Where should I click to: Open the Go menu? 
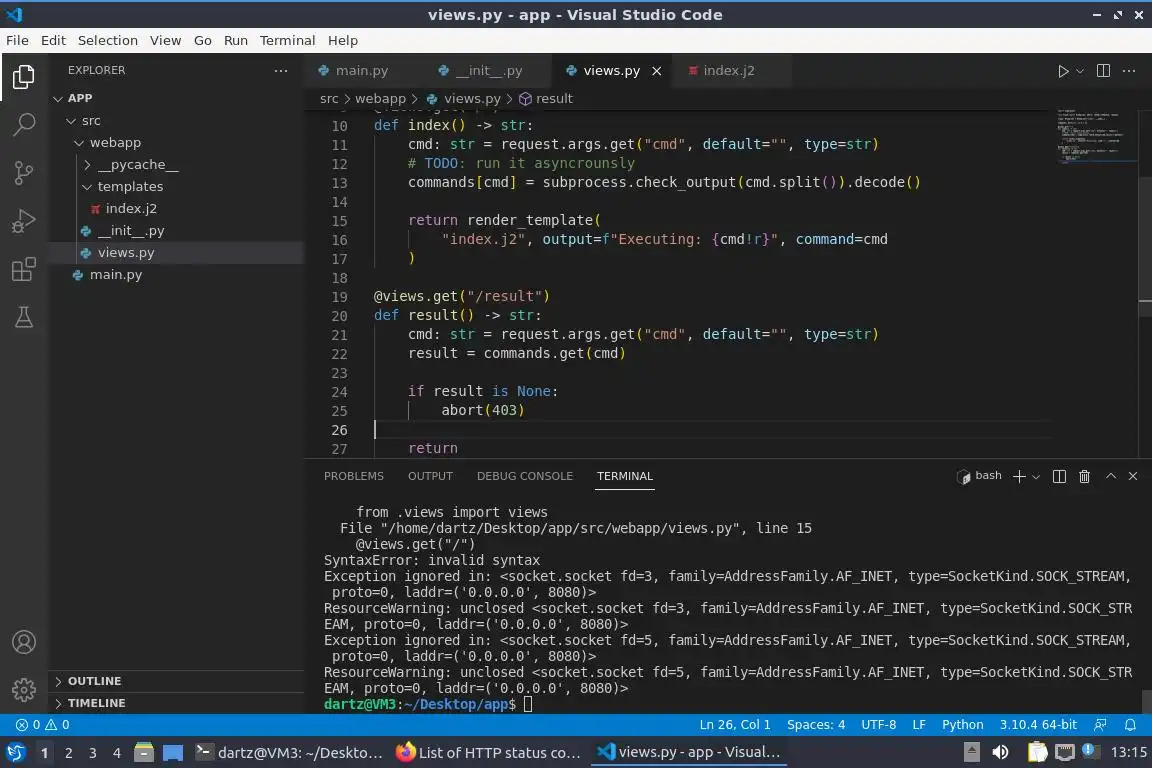pos(203,40)
